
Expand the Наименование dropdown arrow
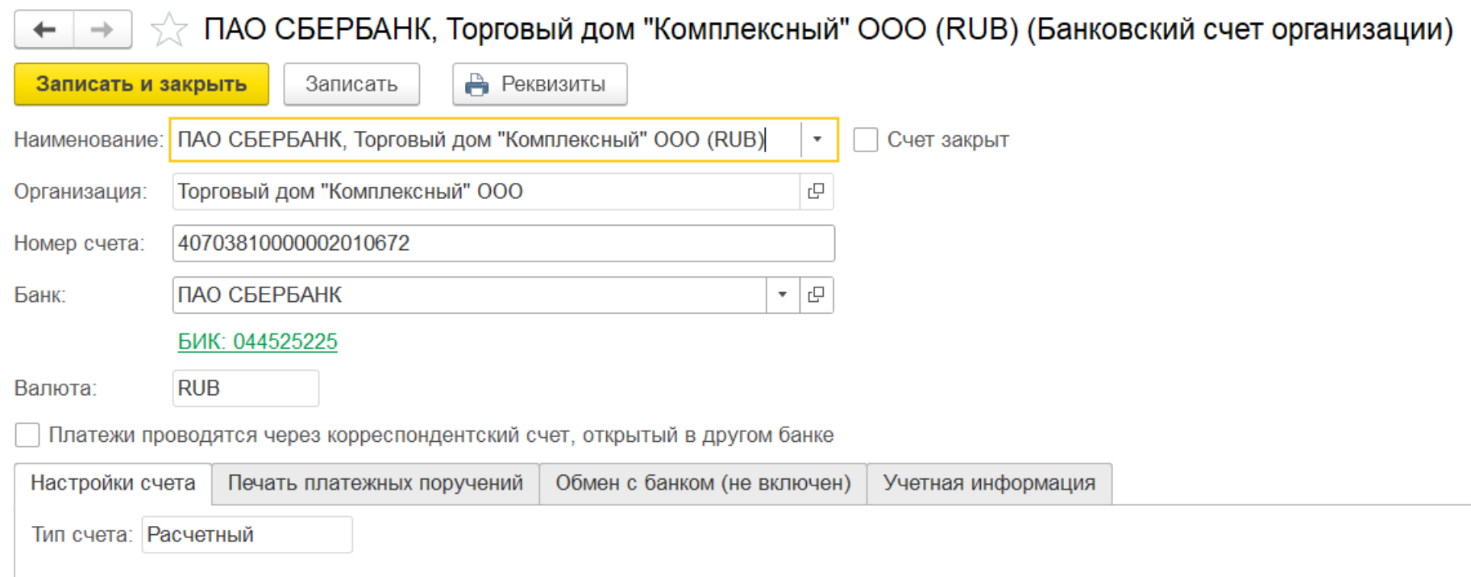[818, 140]
